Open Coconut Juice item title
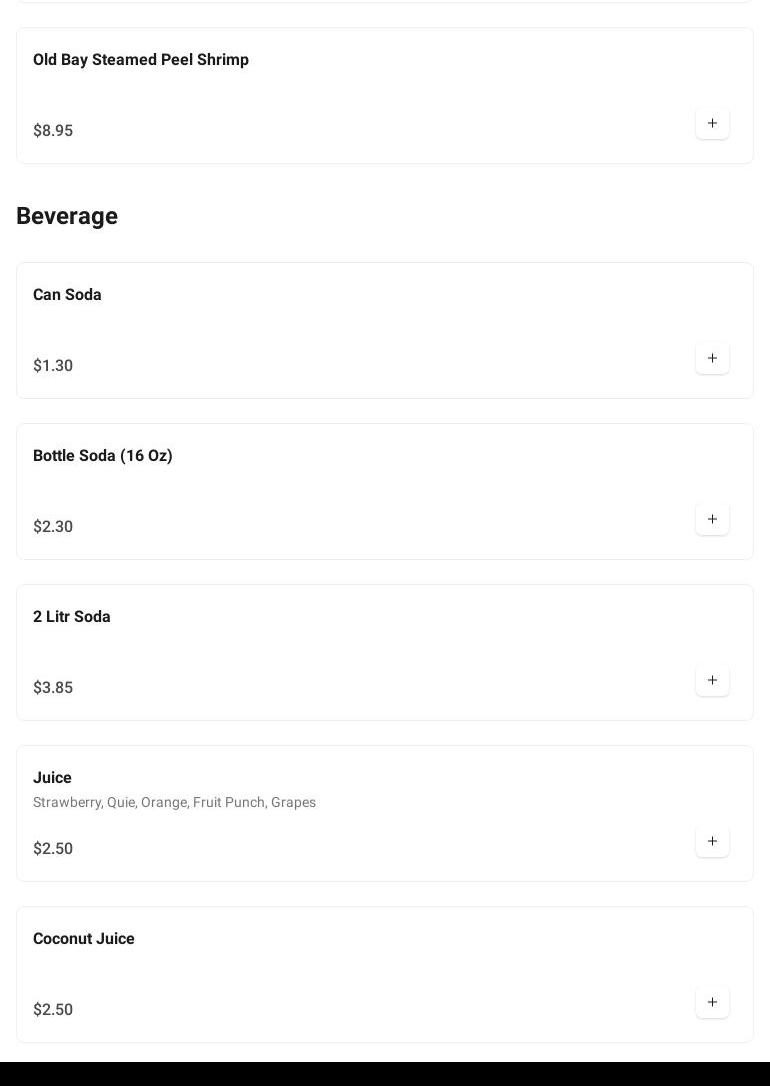Image resolution: width=770 pixels, height=1086 pixels. tap(84, 939)
